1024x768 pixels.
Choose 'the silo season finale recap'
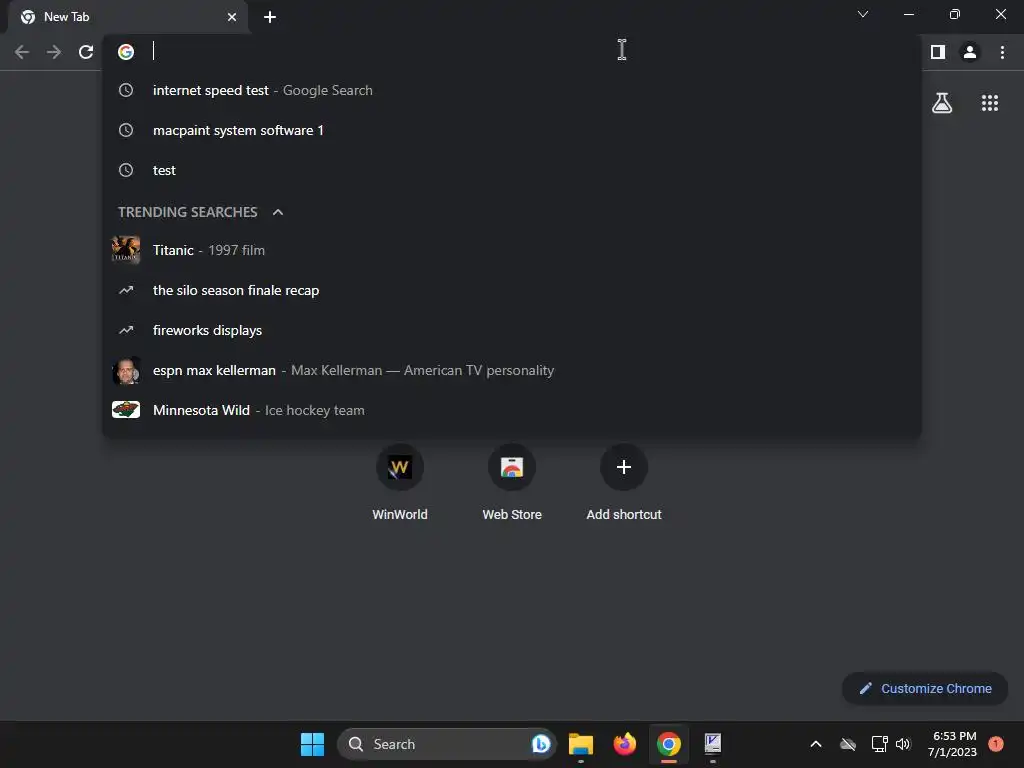512,290
